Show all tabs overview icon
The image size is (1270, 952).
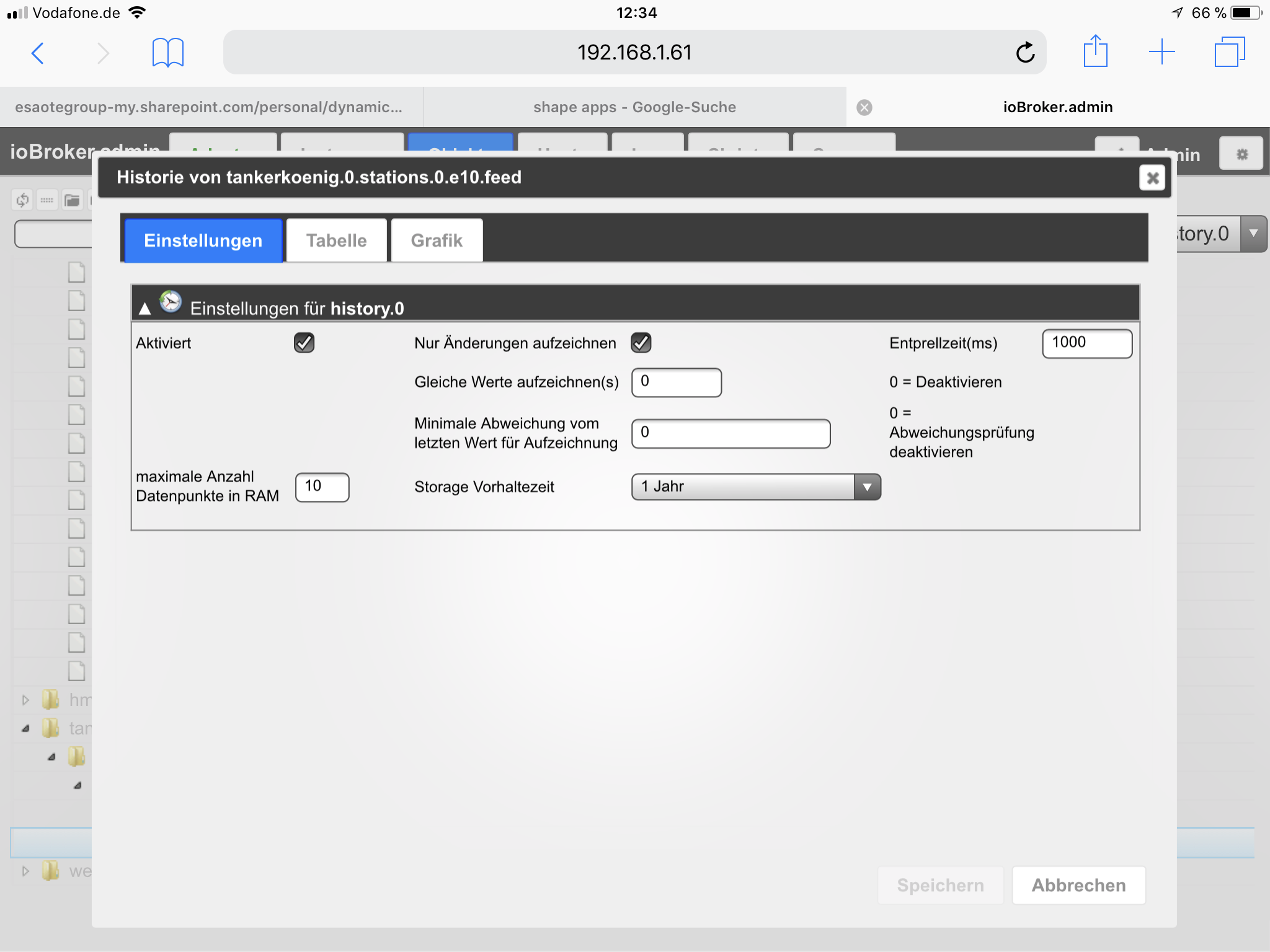(1229, 52)
